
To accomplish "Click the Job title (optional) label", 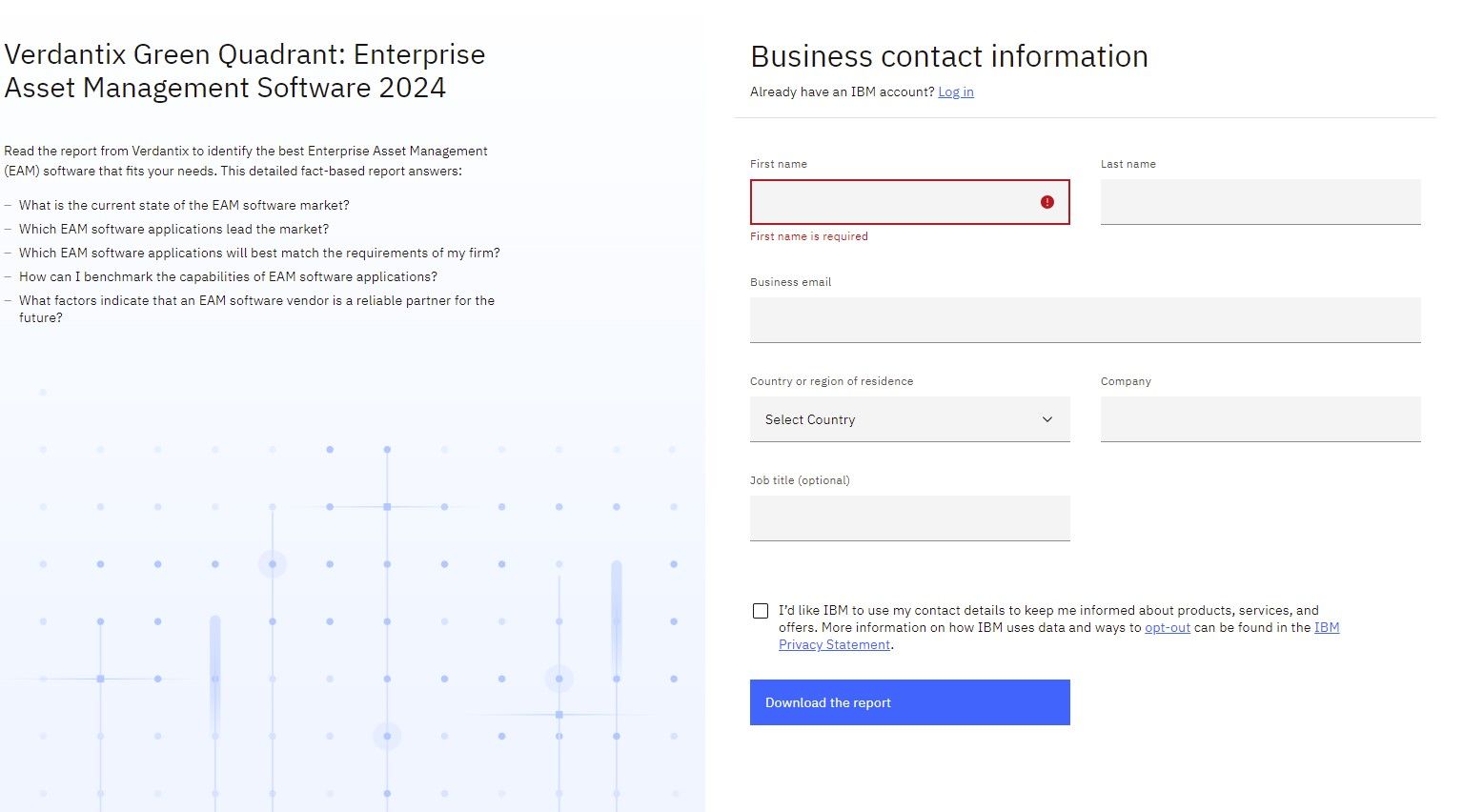I will tap(800, 480).
